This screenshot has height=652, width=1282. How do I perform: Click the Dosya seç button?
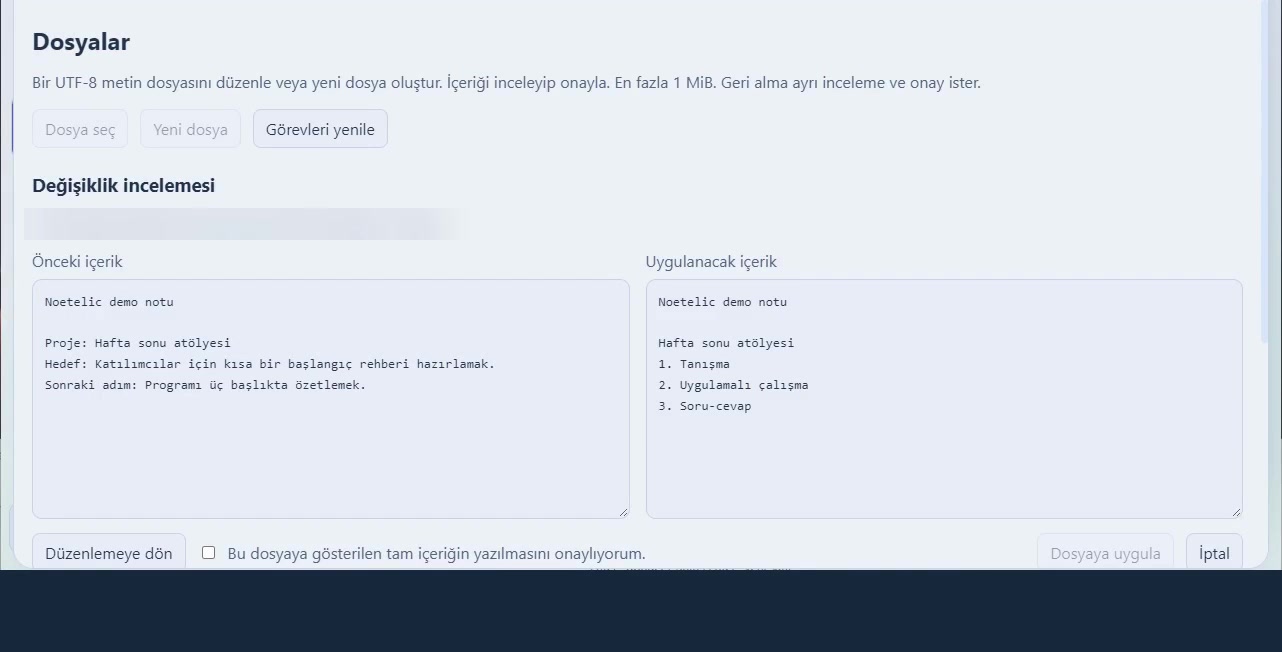[80, 129]
